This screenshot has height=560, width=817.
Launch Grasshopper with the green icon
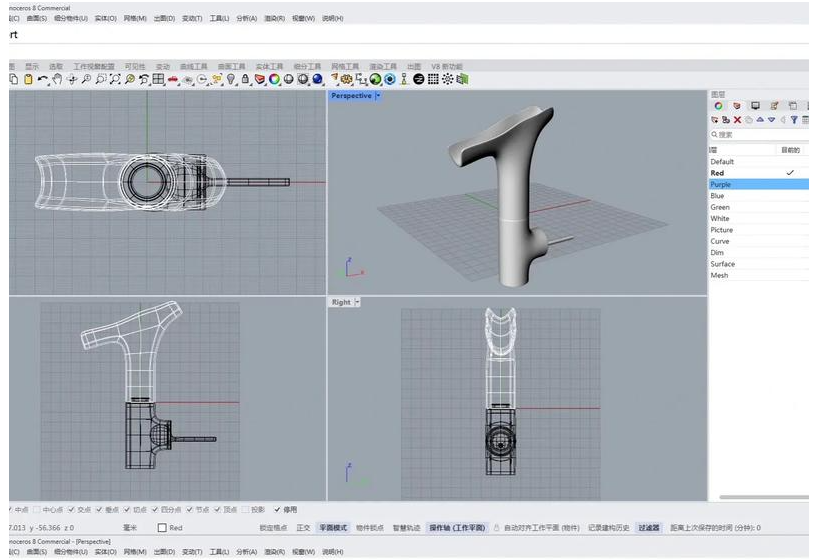(x=375, y=79)
